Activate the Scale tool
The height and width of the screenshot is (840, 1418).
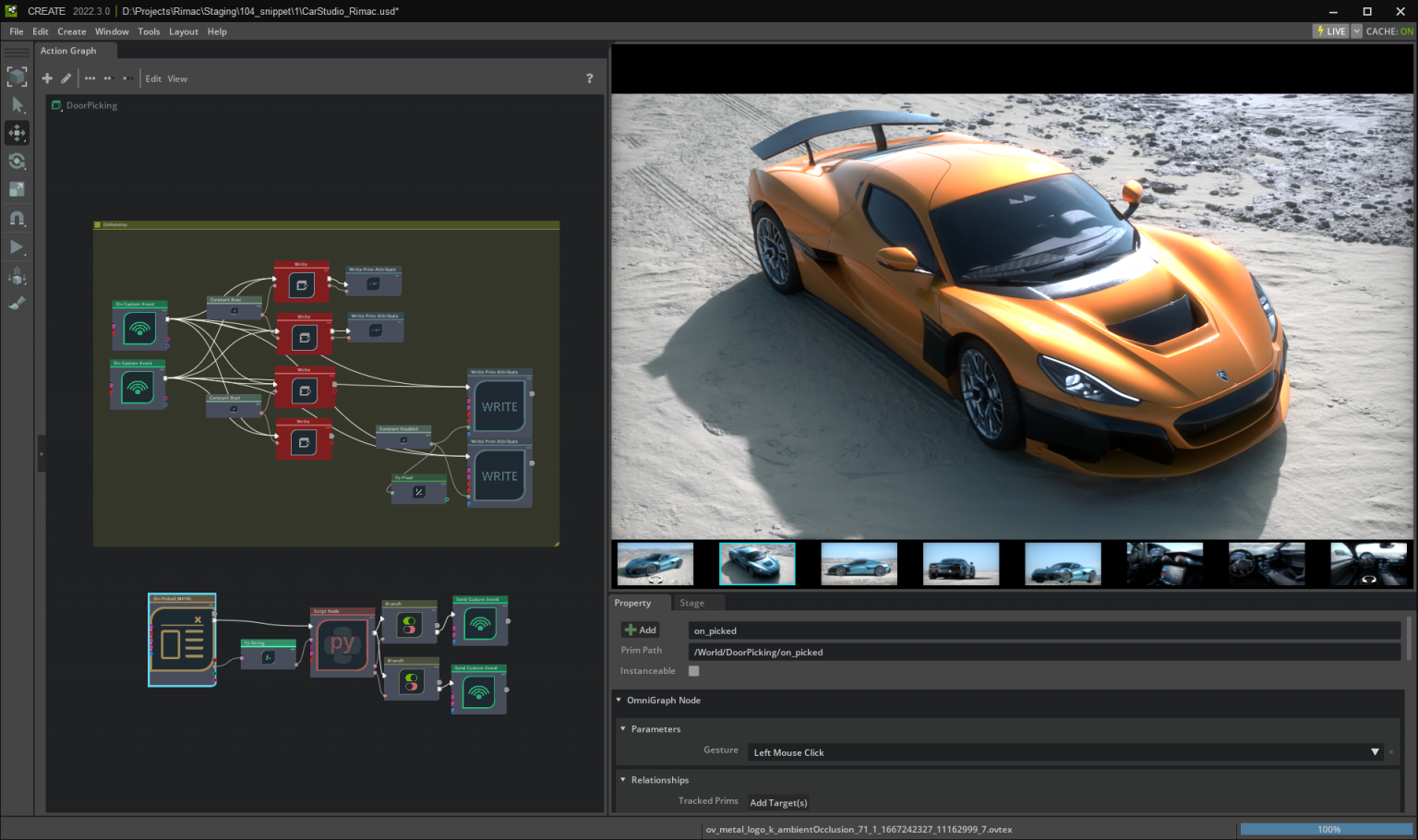coord(17,189)
